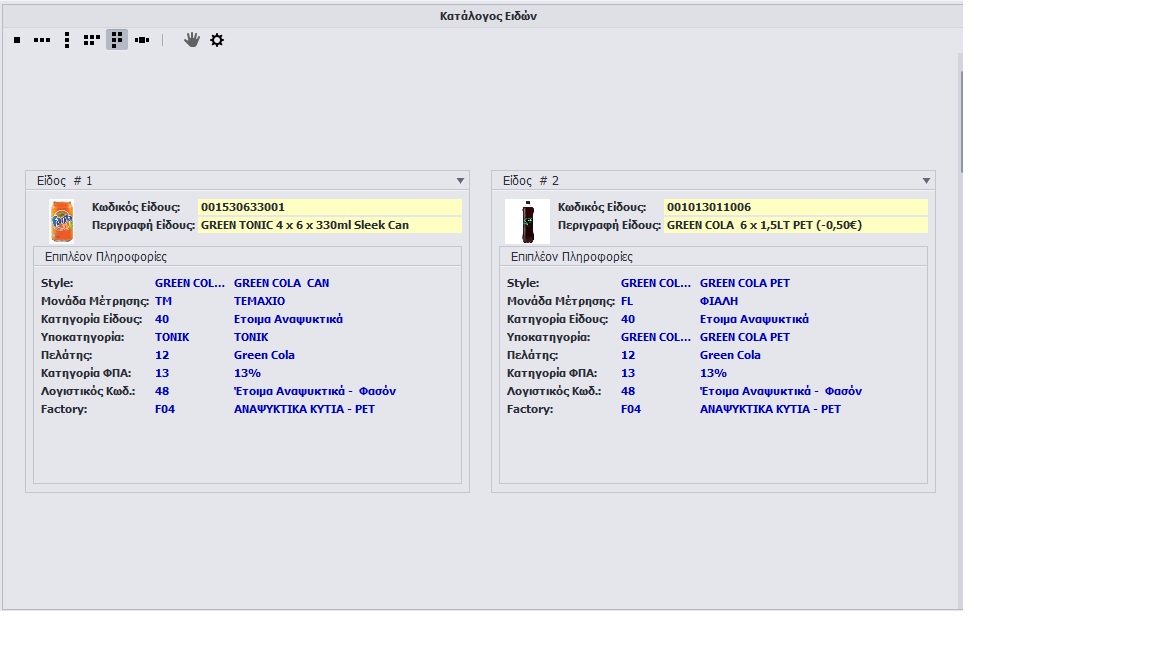Click Έτοιμα Αναψυκτικά - Φασόν in card 1
The image size is (1152, 648).
[314, 391]
